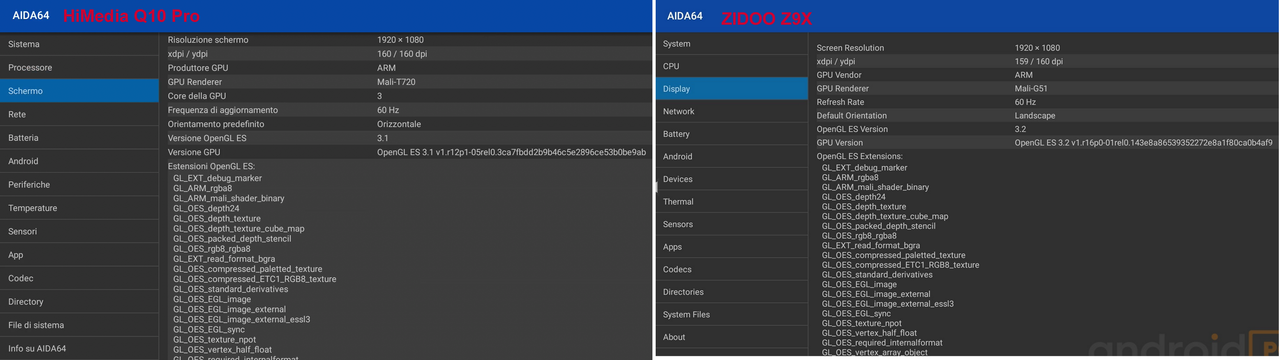Viewport: 1280px width, 360px height.
Task: Click GL_ARM_mali_shader_binary in the HiMedia list
Action: coord(229,198)
